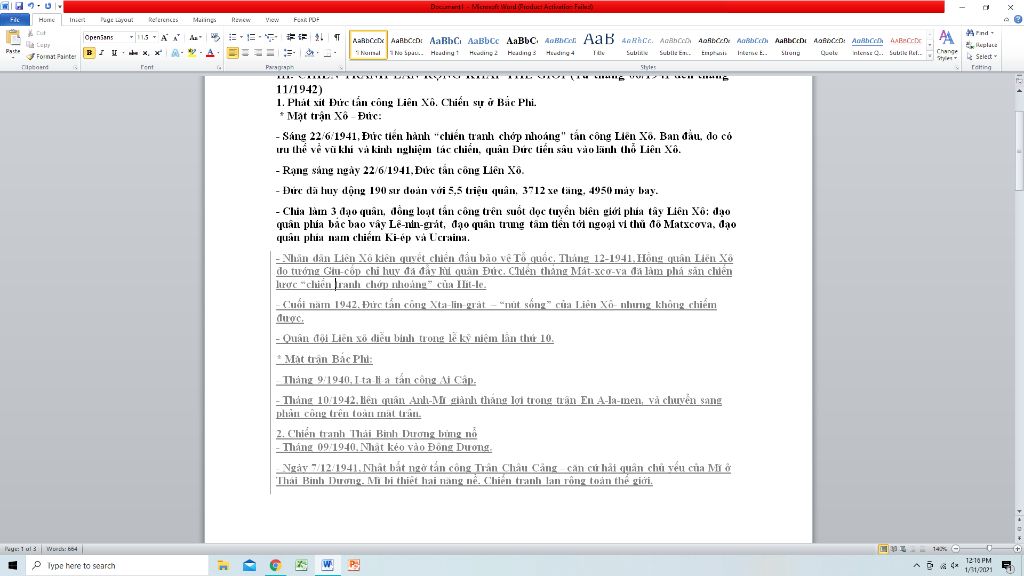Expand the Paste options arrow
1024x576 pixels.
point(12,57)
